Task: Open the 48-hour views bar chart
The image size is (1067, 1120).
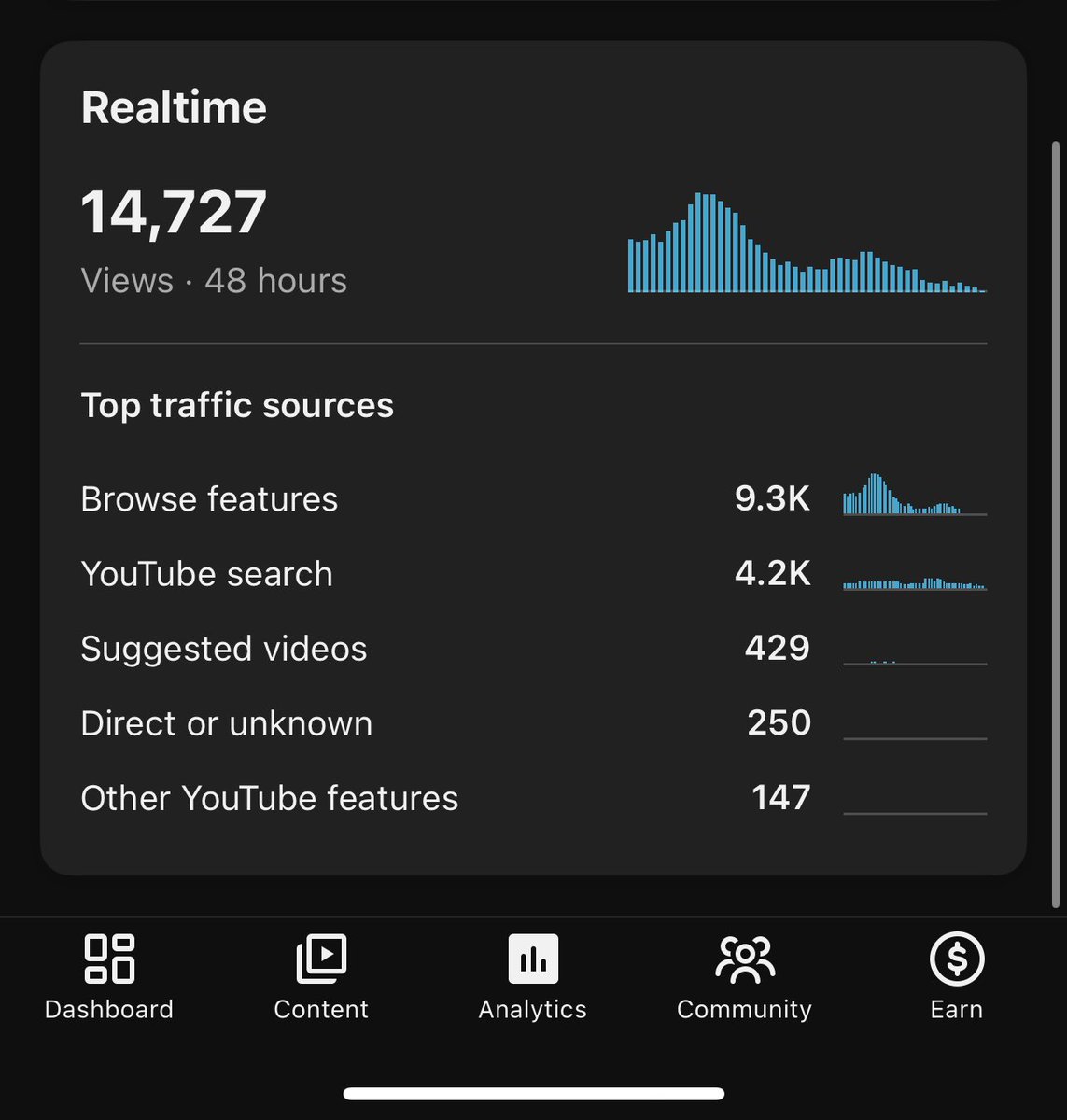Action: (807, 243)
